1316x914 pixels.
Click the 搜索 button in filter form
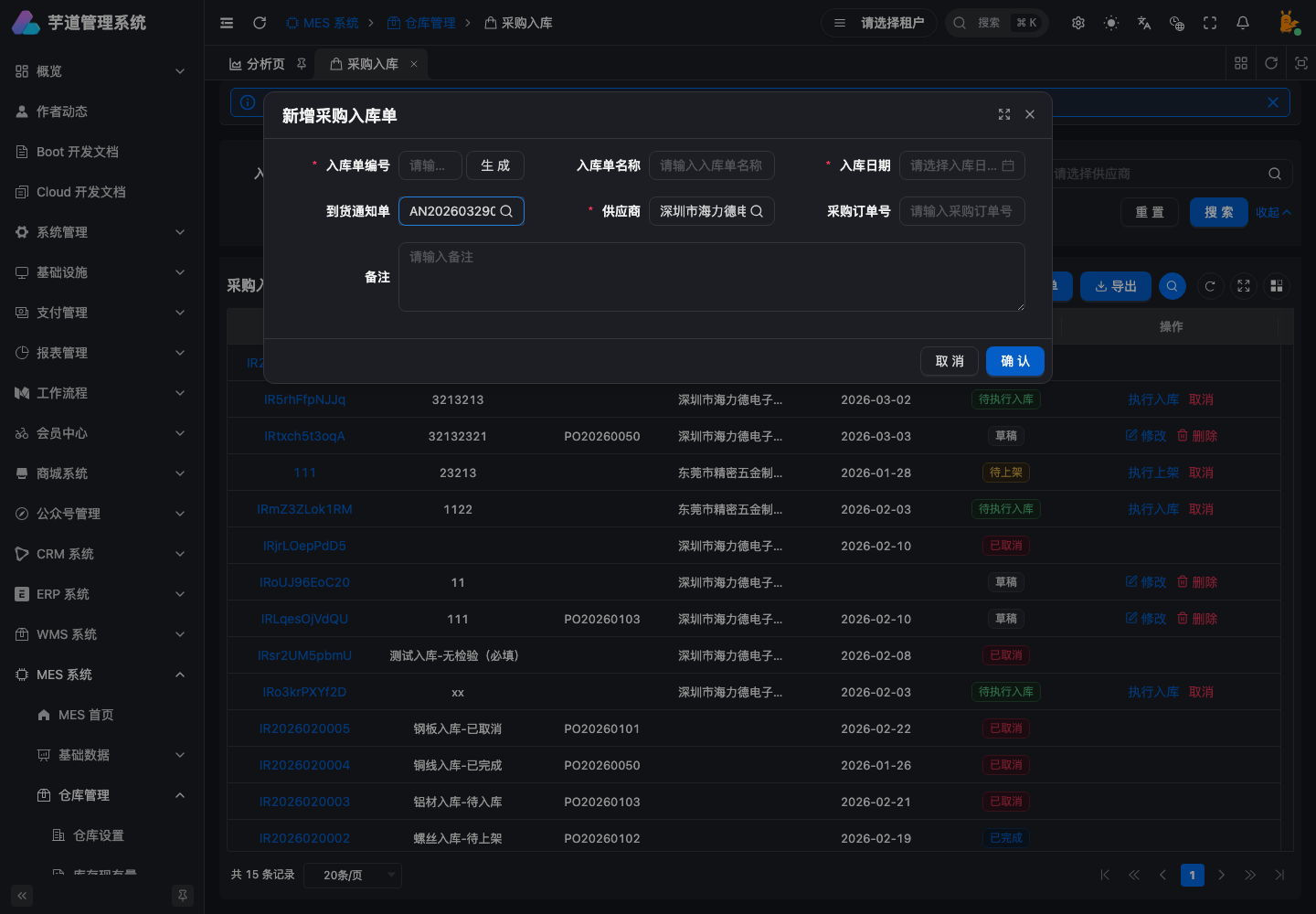(1219, 212)
